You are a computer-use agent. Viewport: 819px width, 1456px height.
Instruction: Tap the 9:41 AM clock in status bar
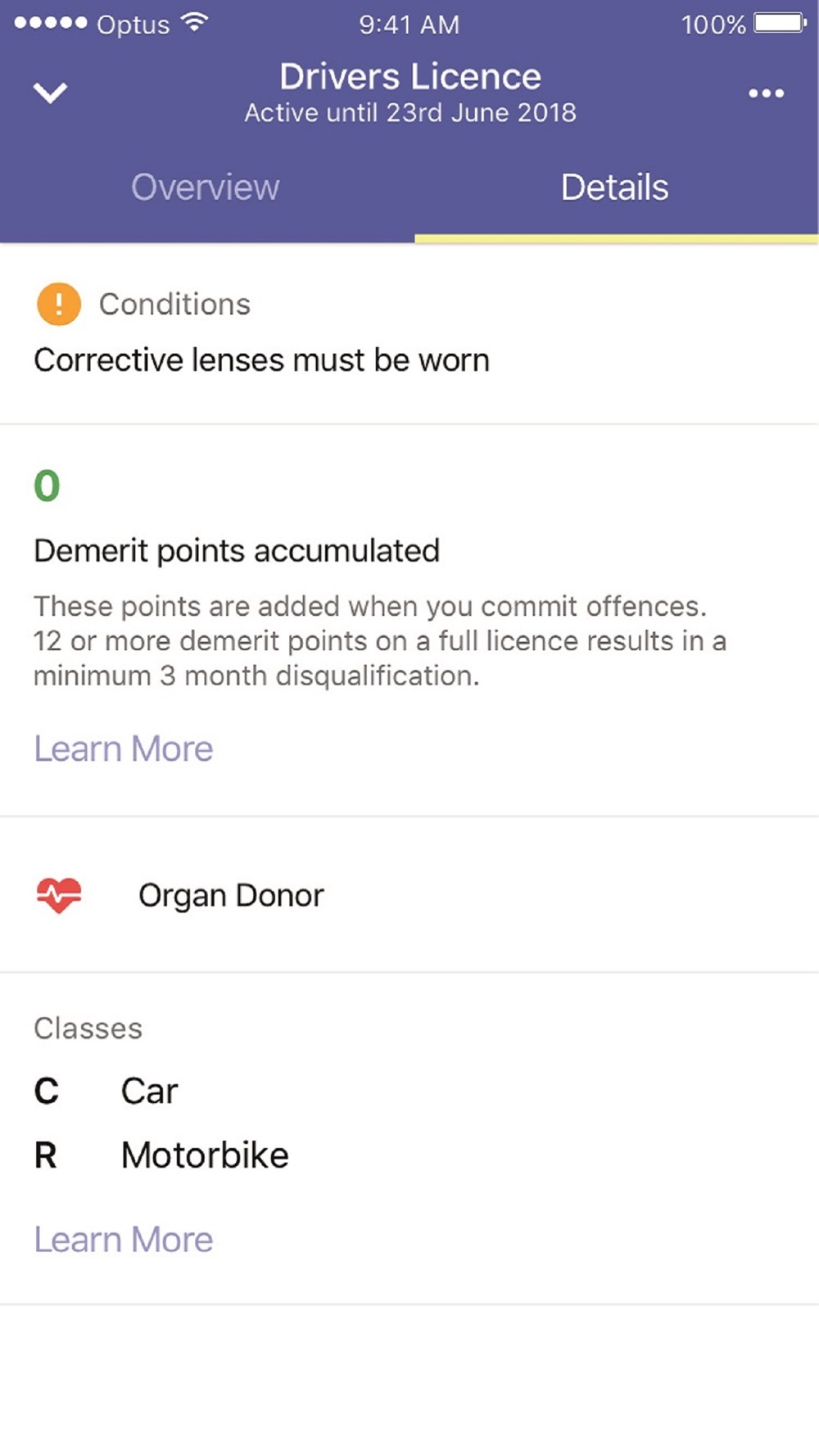(x=409, y=25)
